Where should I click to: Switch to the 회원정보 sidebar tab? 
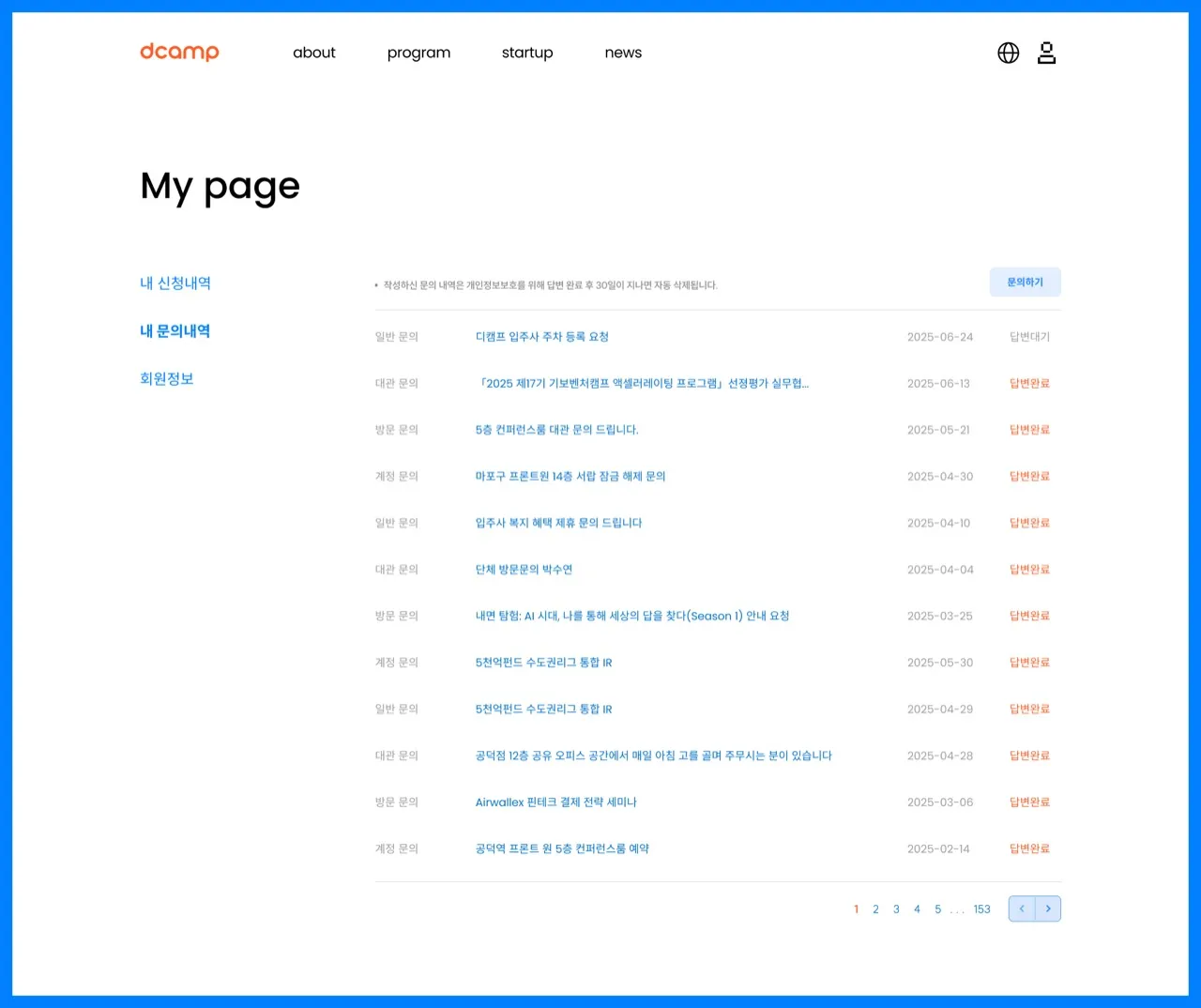click(x=167, y=379)
